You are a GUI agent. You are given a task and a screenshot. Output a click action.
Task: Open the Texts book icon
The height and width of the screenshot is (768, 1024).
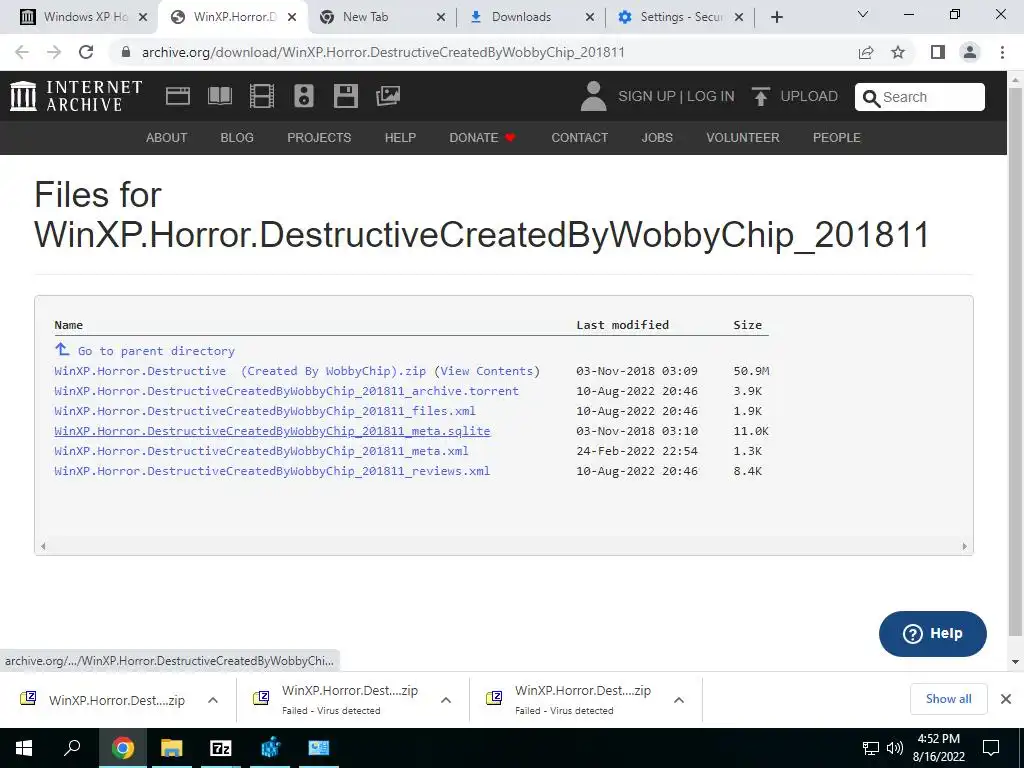(219, 96)
